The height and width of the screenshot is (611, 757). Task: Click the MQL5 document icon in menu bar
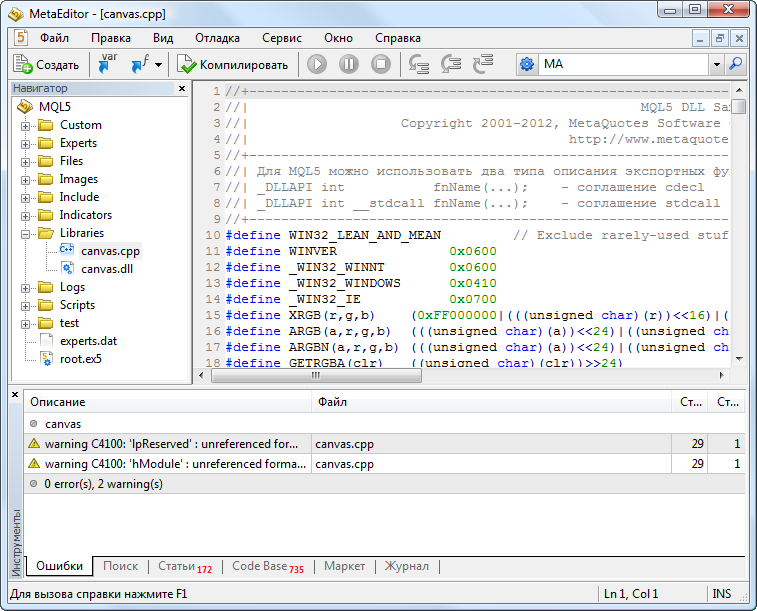(x=21, y=38)
